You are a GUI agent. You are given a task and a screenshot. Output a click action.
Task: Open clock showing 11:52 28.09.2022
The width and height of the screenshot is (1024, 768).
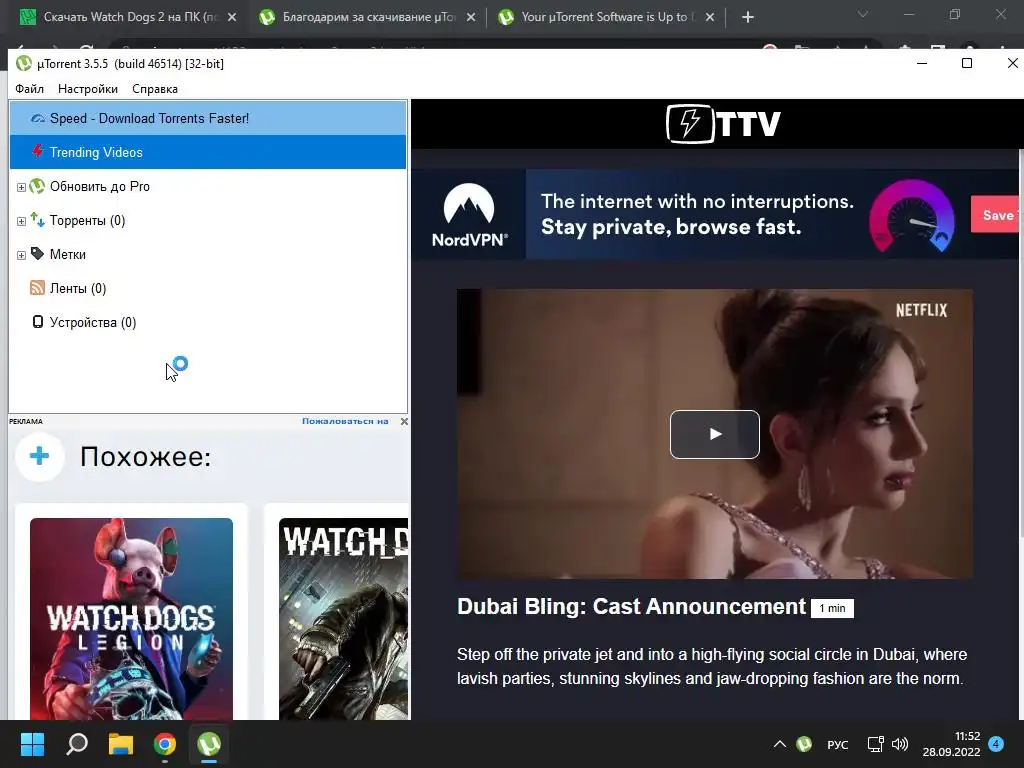click(x=951, y=744)
